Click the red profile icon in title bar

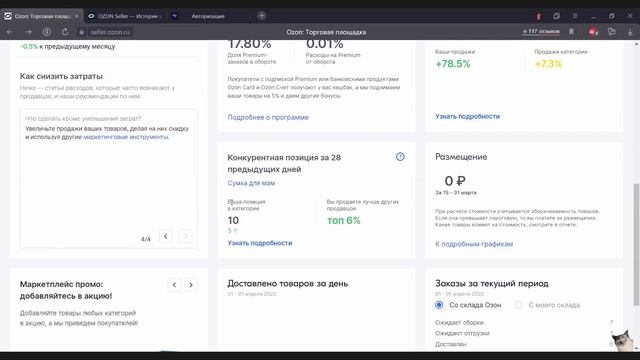pos(538,16)
